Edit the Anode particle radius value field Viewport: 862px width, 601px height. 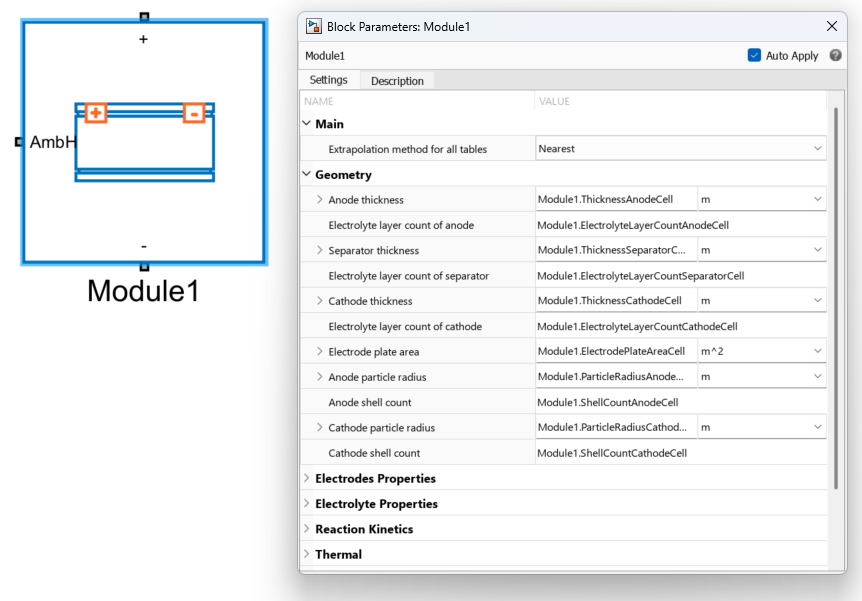(x=616, y=377)
